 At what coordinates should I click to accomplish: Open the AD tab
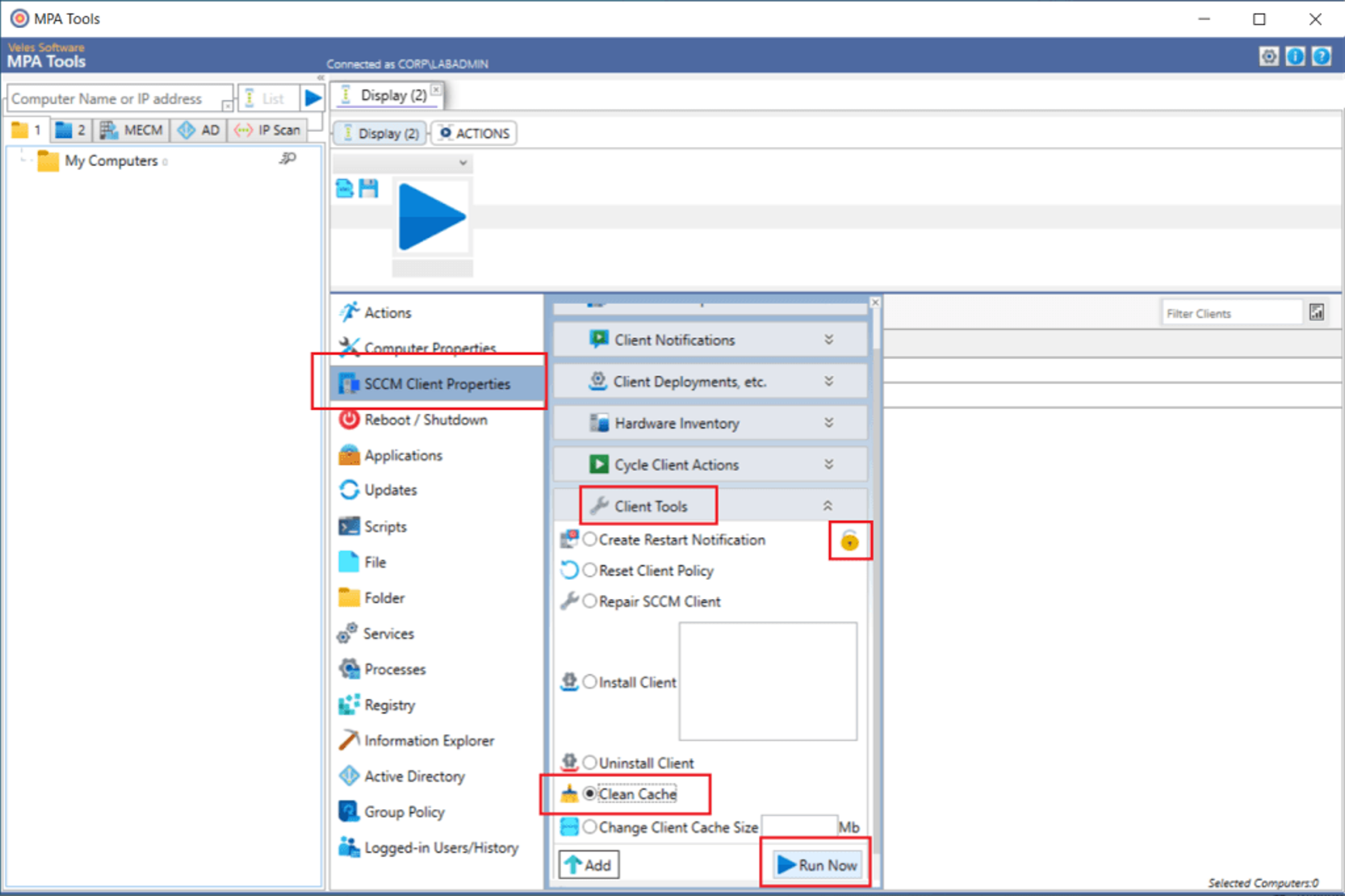199,130
